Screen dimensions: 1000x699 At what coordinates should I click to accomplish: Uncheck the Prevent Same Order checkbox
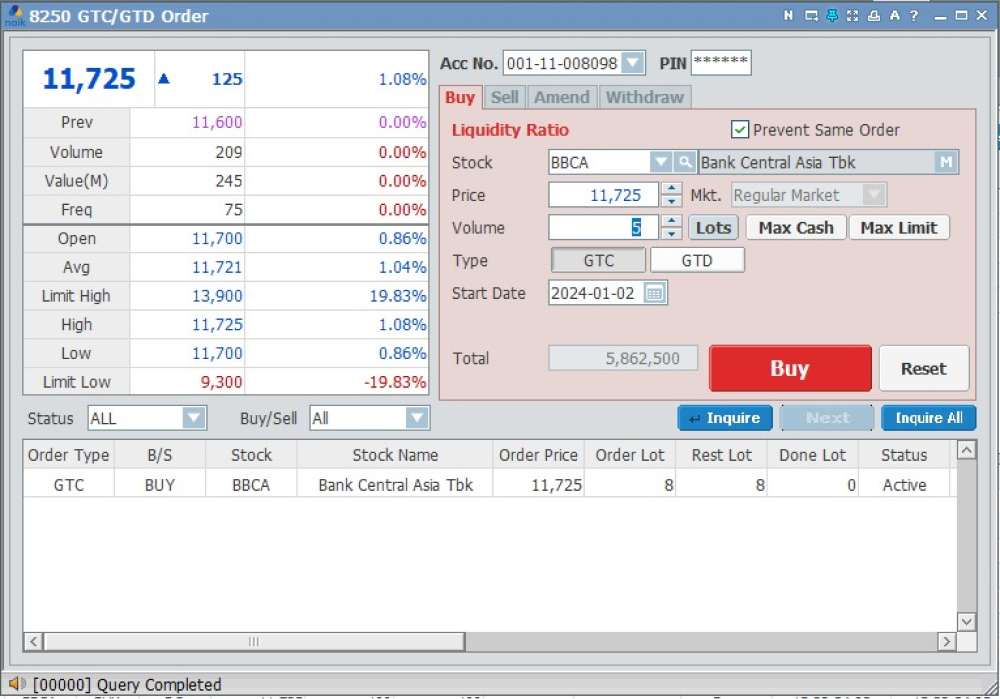[740, 130]
